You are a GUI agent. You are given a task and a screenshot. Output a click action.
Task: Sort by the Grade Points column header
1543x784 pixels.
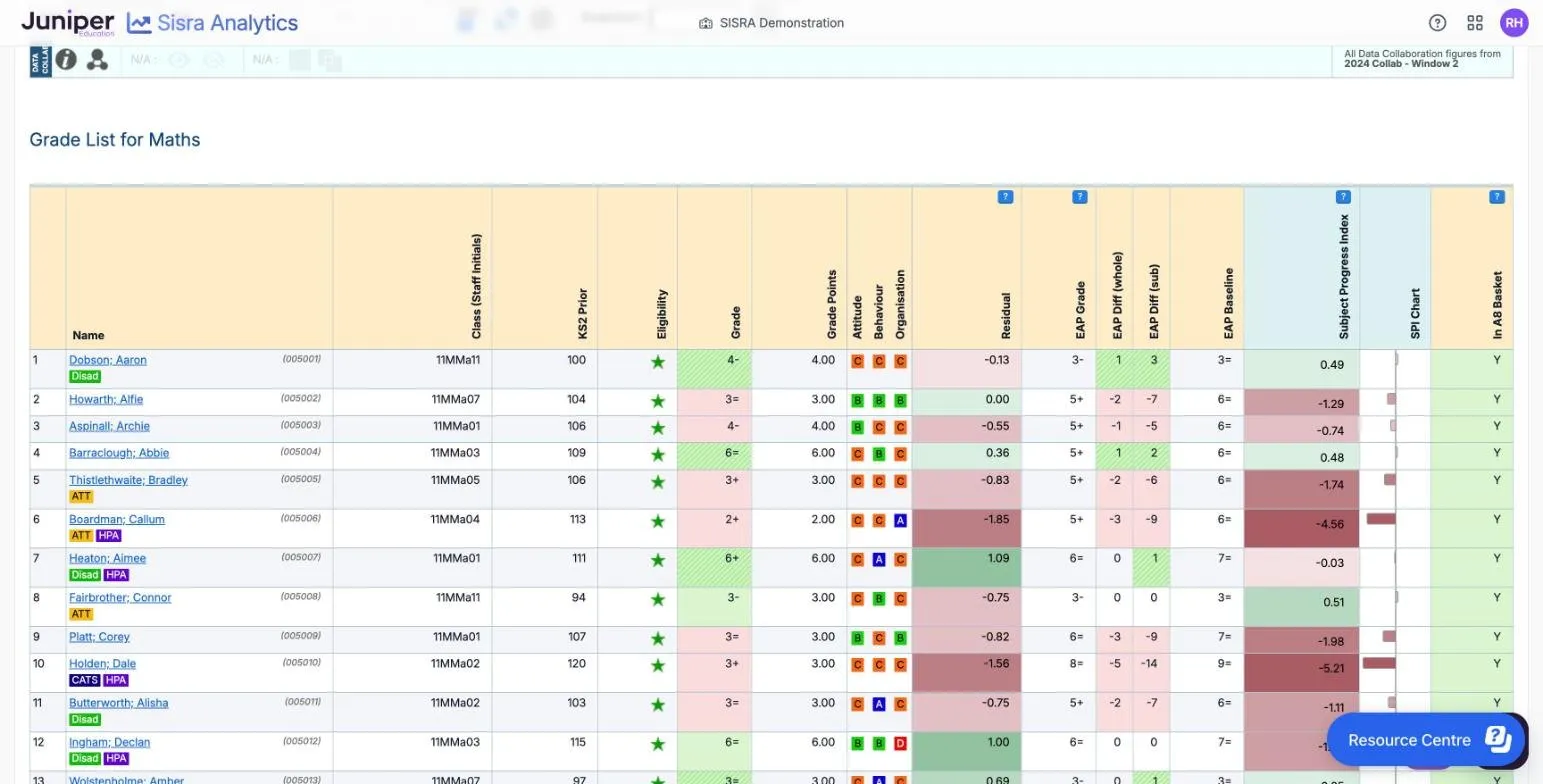point(832,305)
